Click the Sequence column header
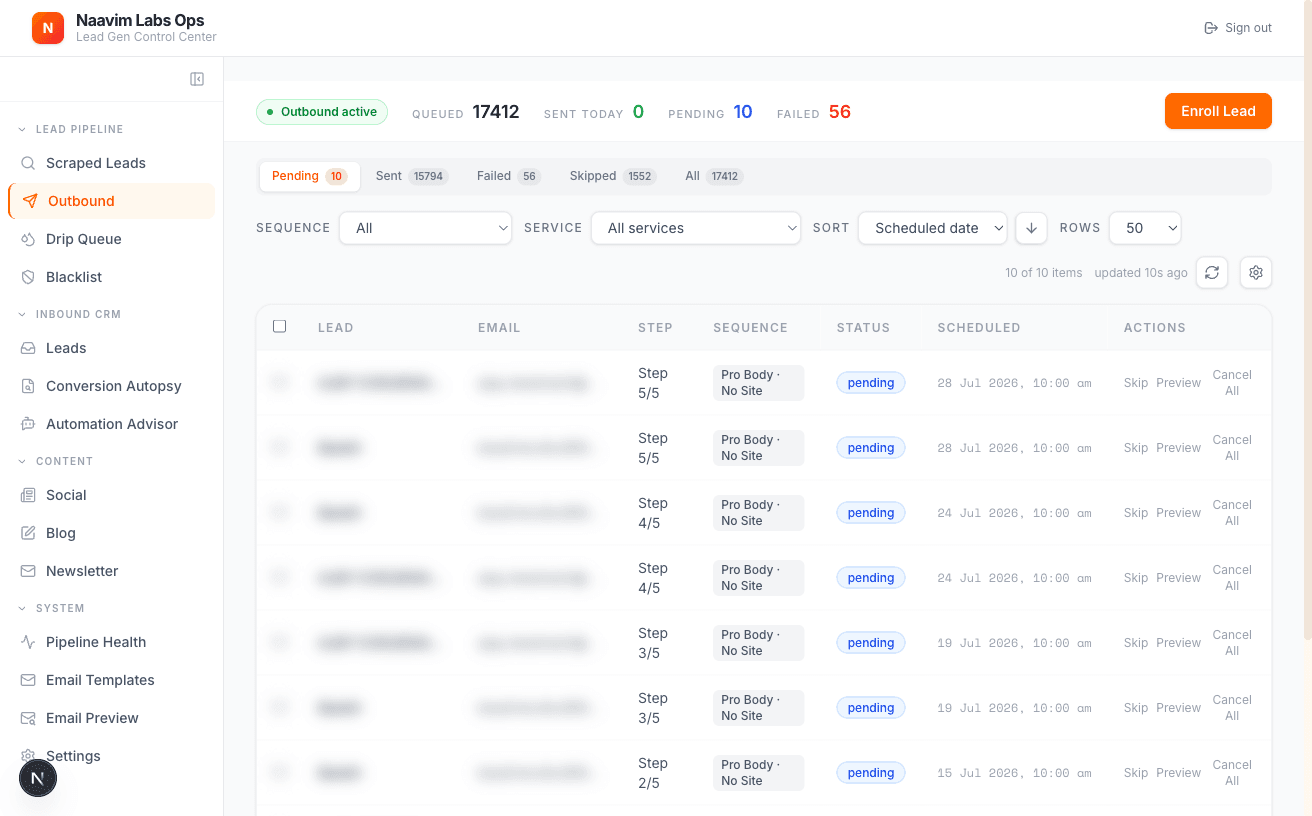 [750, 327]
